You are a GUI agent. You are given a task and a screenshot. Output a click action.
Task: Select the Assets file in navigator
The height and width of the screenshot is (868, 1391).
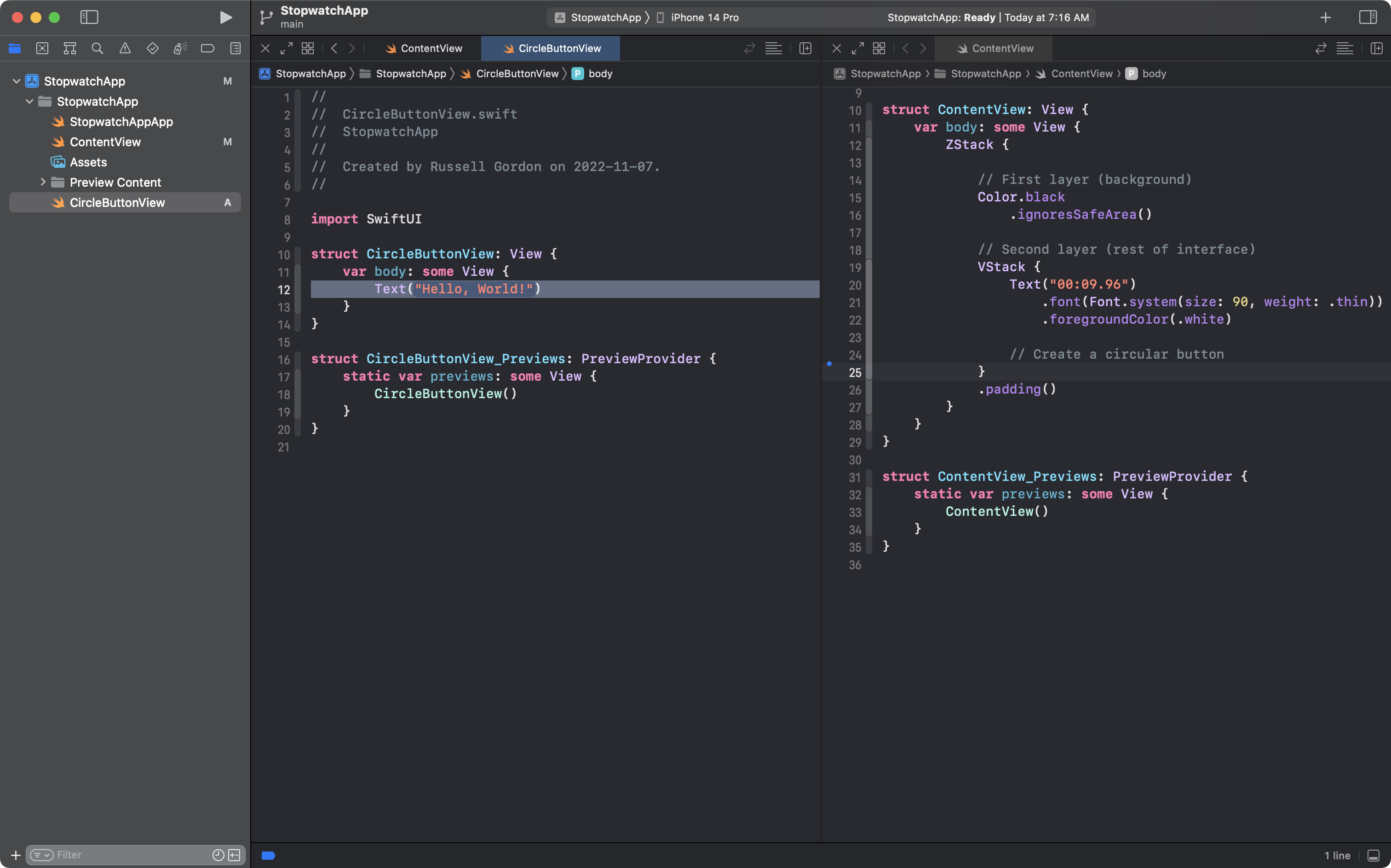[88, 162]
